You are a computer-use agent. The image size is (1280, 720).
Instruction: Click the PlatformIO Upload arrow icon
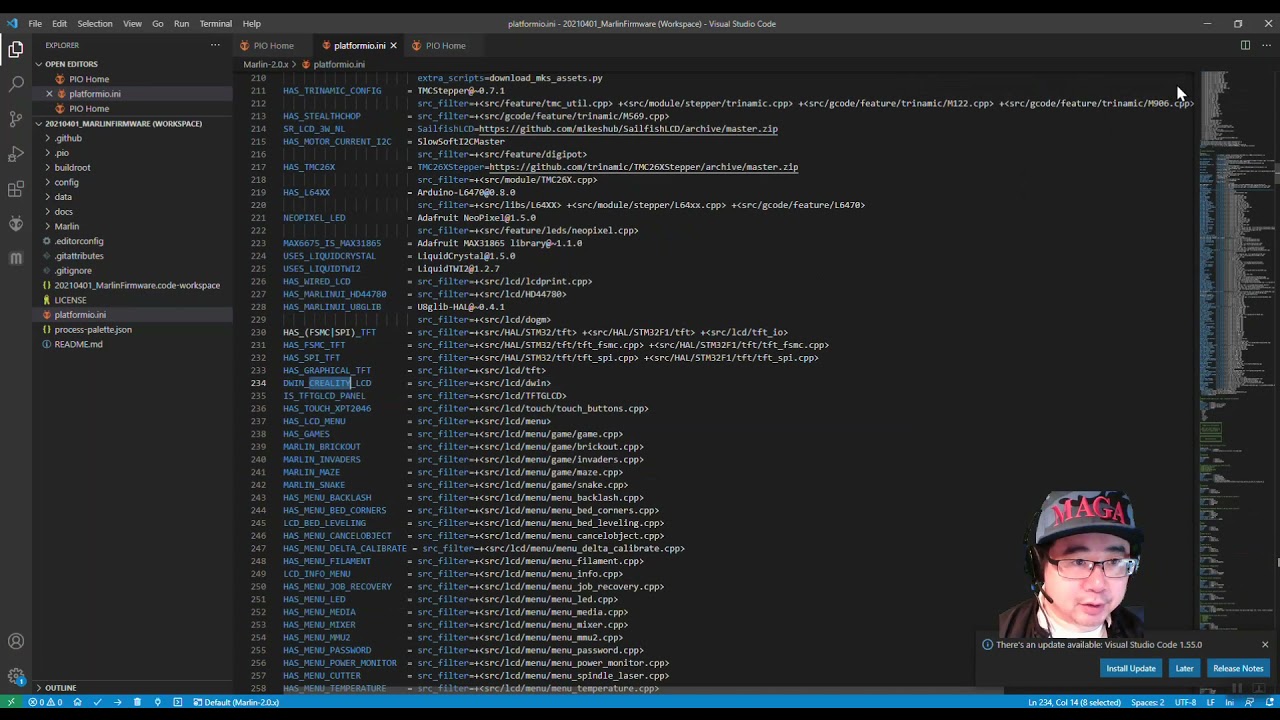[117, 702]
